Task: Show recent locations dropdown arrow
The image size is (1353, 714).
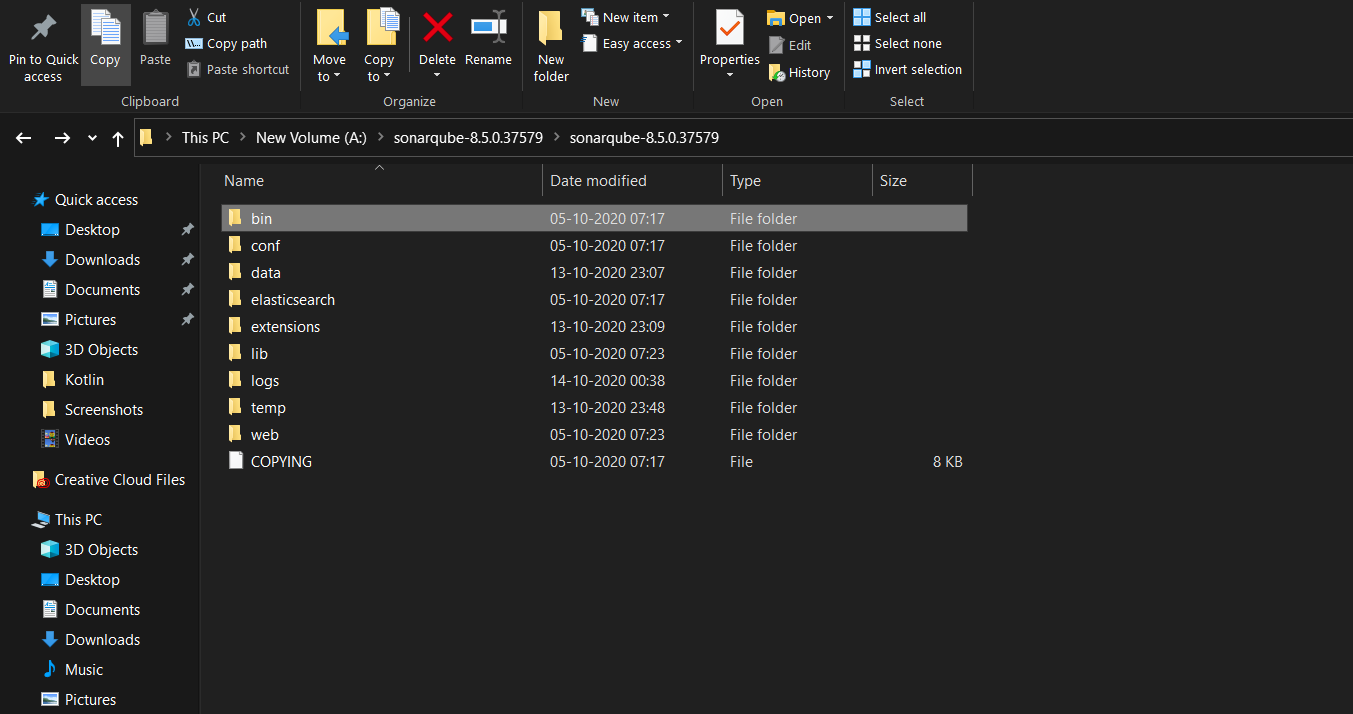Action: pos(93,138)
